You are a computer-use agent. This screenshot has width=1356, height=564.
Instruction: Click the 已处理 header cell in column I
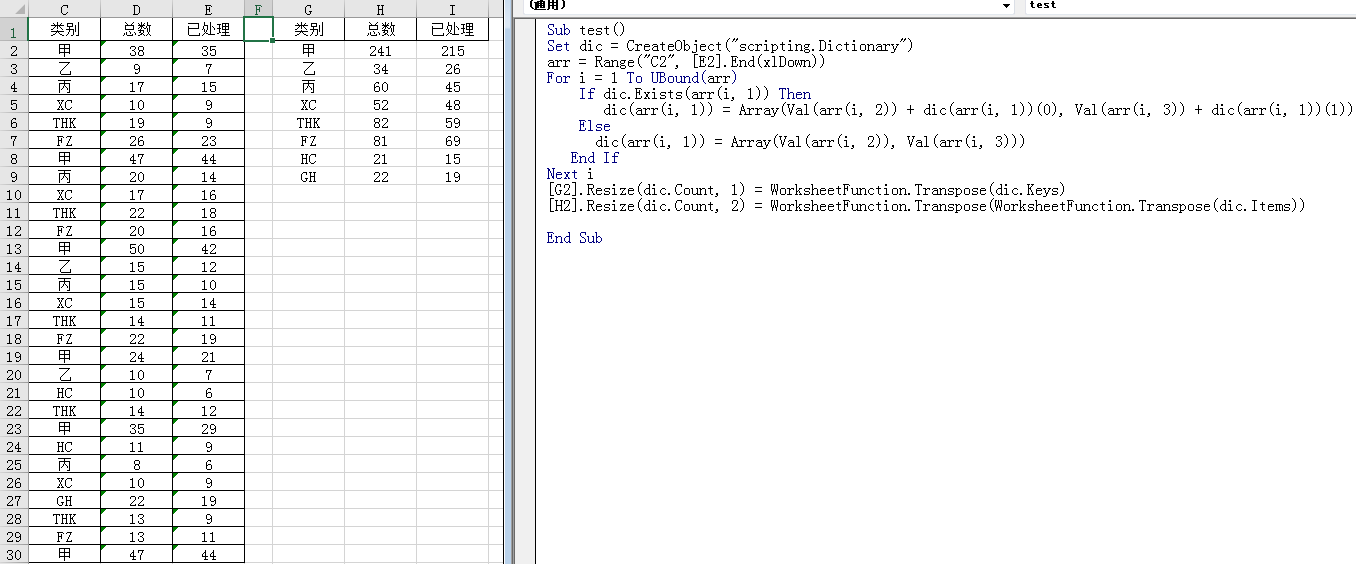click(453, 30)
